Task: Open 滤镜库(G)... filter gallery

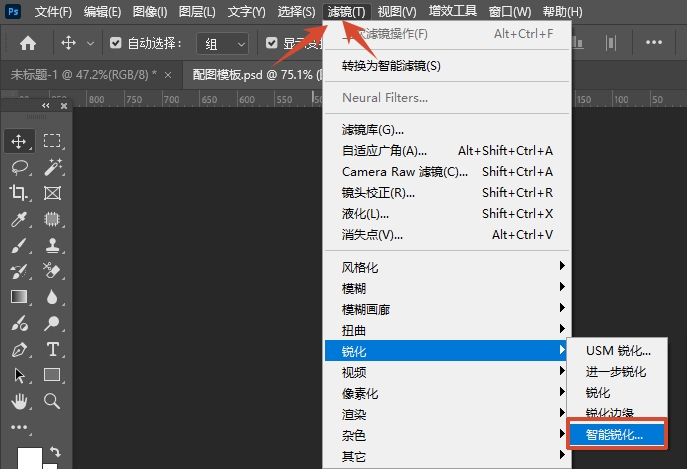Action: point(447,130)
